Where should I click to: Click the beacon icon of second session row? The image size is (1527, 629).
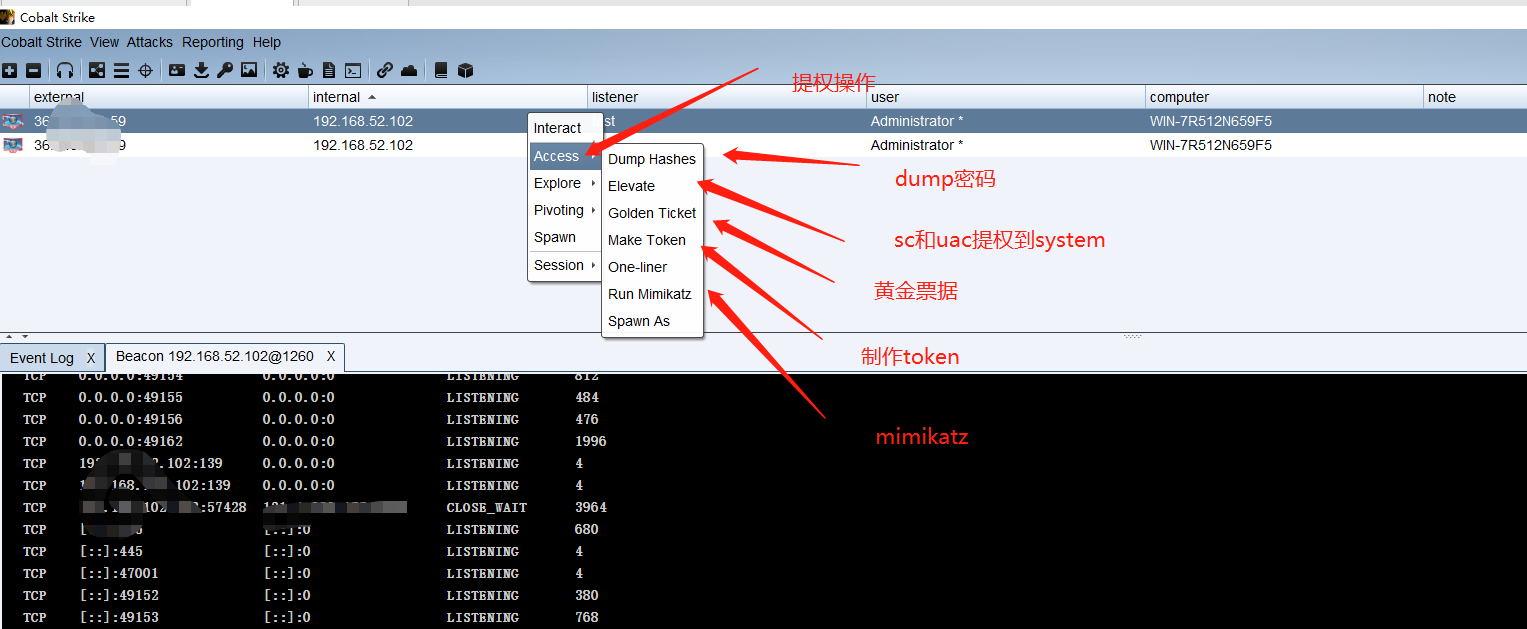point(13,145)
